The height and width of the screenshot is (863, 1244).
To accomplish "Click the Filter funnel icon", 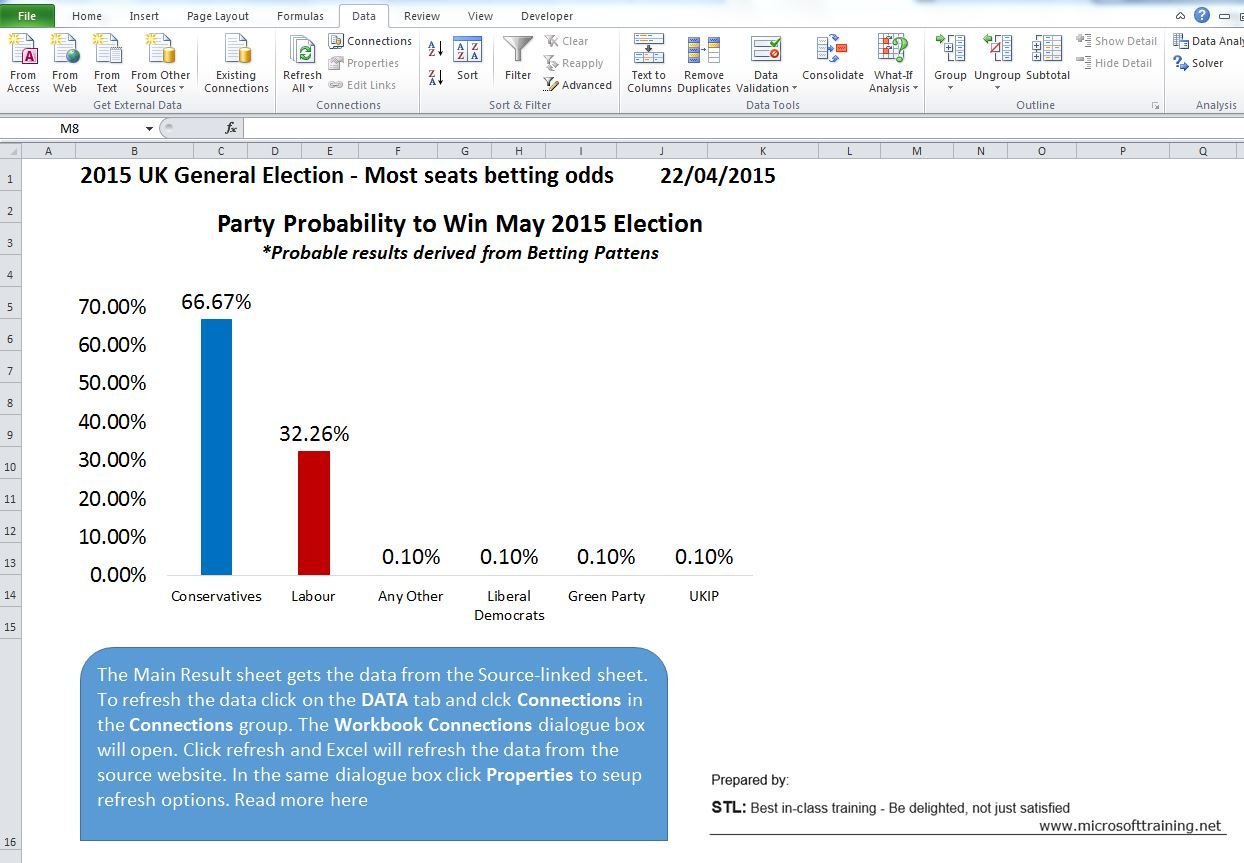I will tap(518, 51).
